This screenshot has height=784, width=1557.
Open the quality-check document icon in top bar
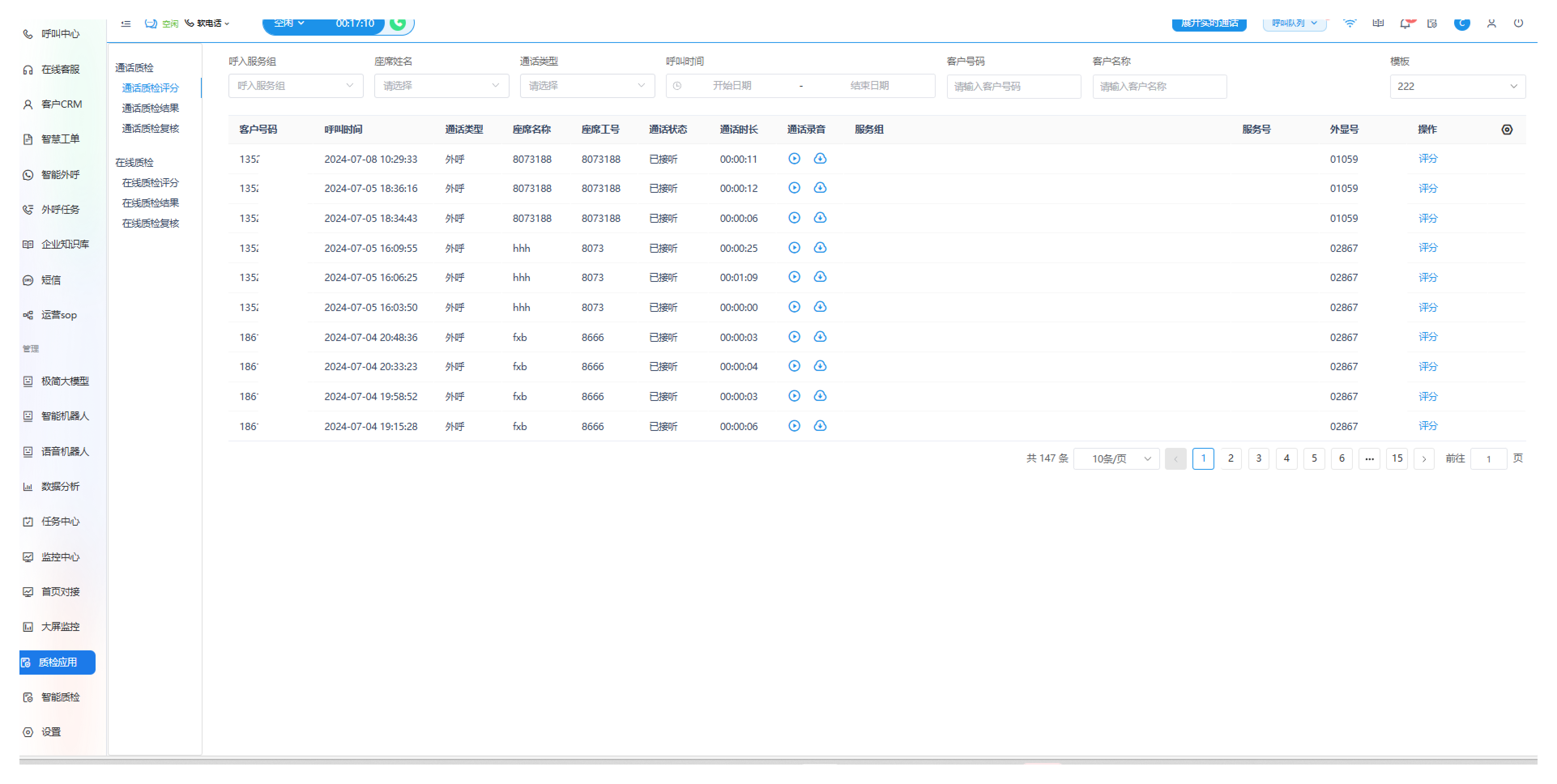(x=1433, y=23)
